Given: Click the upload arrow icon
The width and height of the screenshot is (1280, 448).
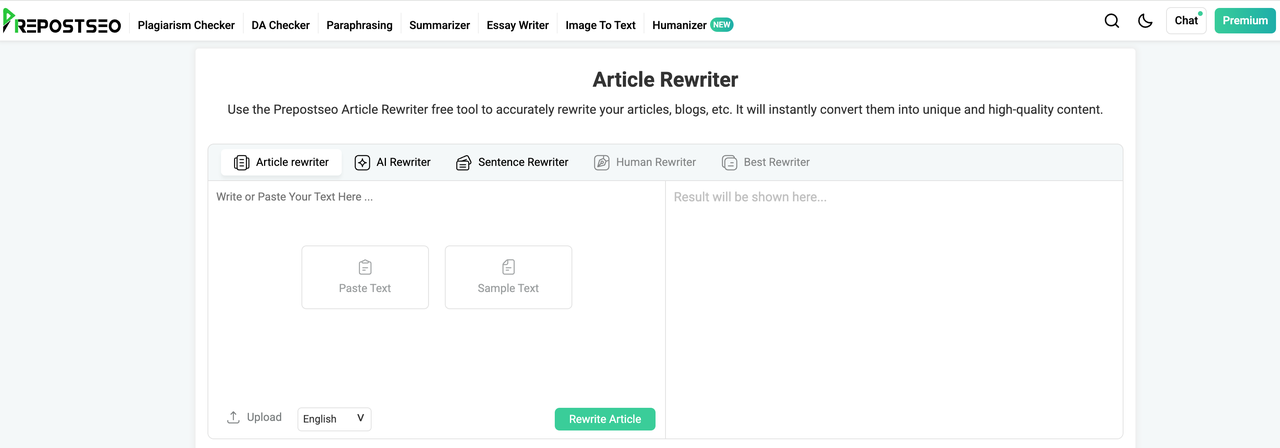Looking at the screenshot, I should [233, 417].
